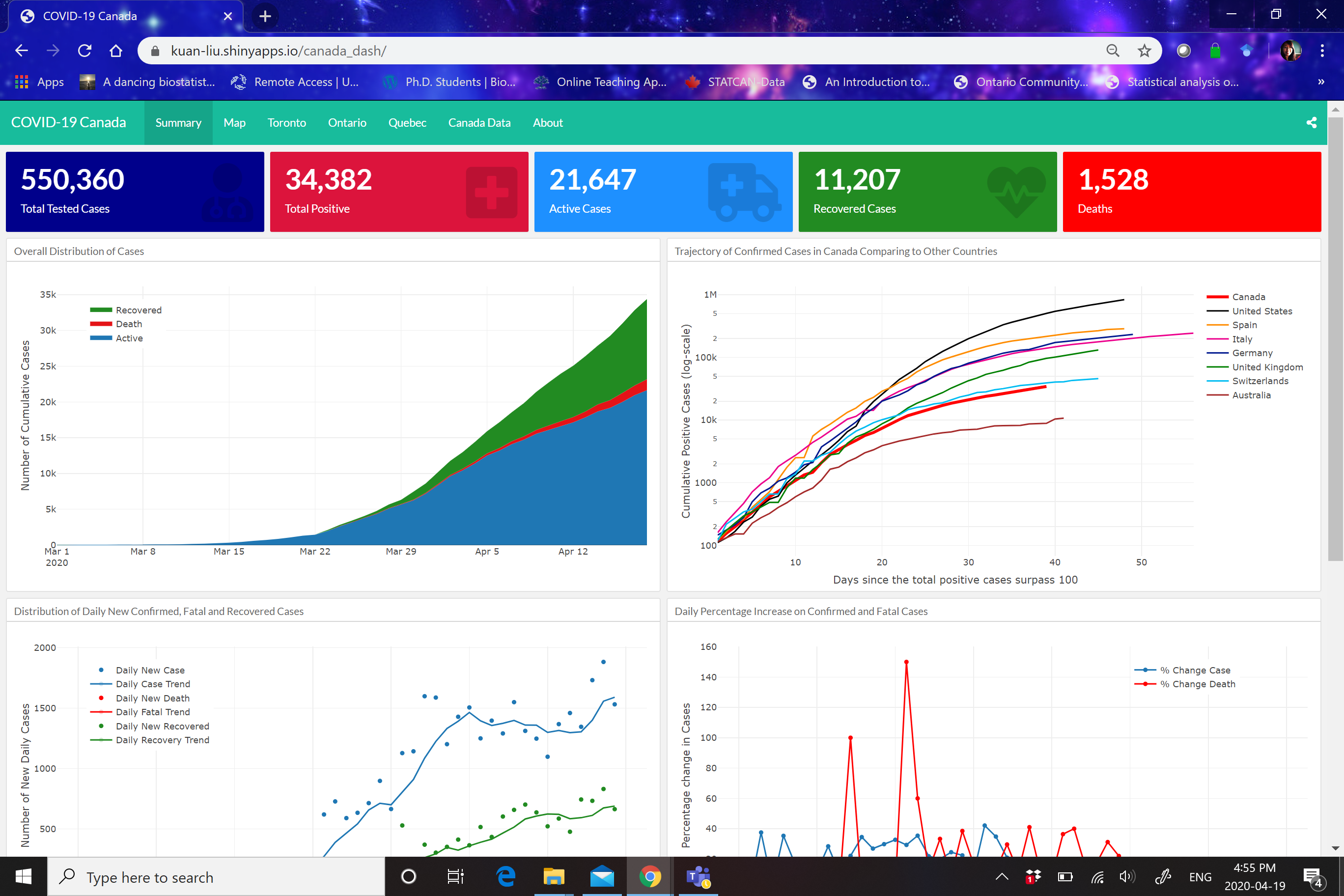Click the browser home icon

tap(116, 51)
